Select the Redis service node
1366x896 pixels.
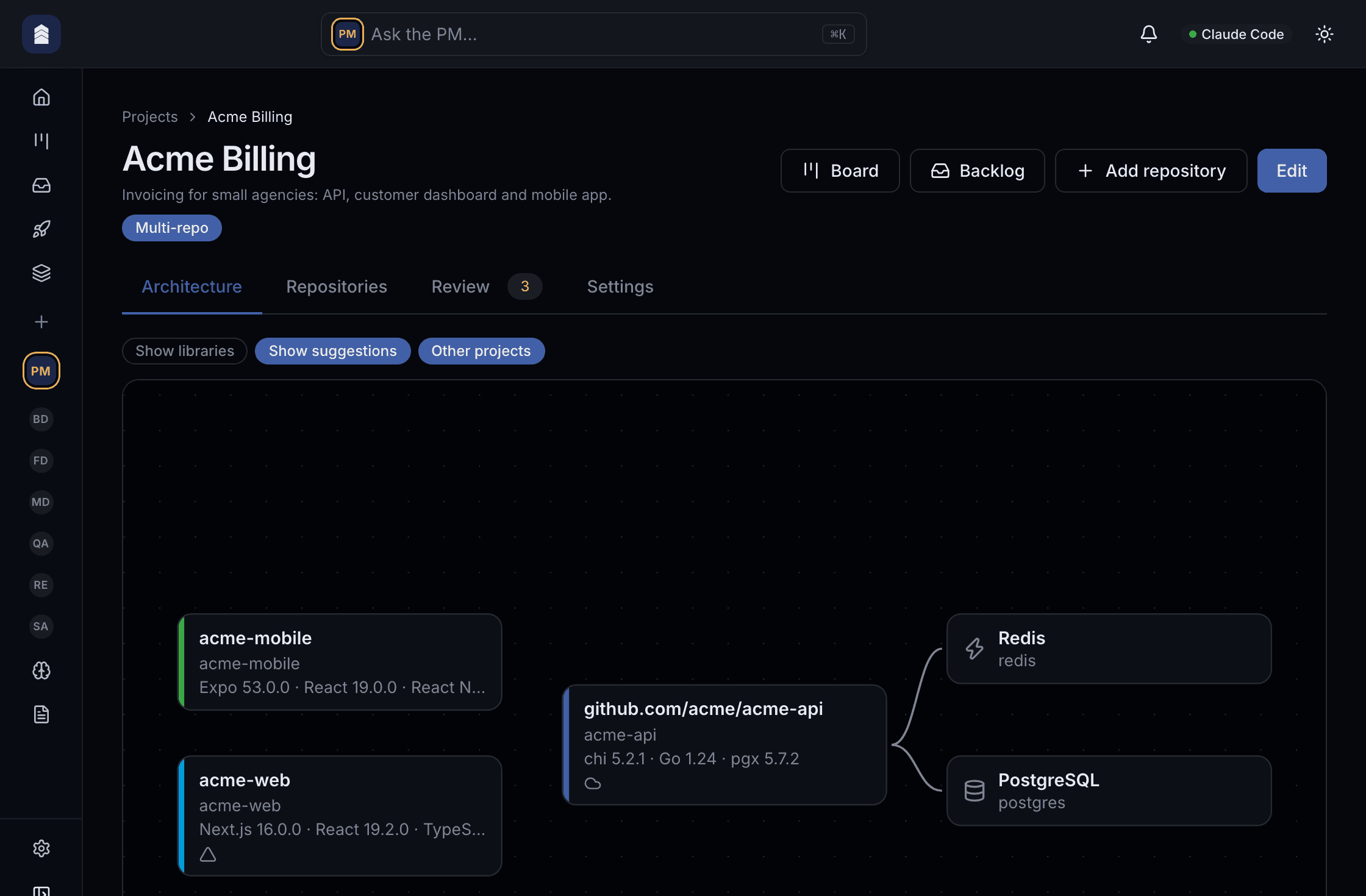pos(1109,649)
